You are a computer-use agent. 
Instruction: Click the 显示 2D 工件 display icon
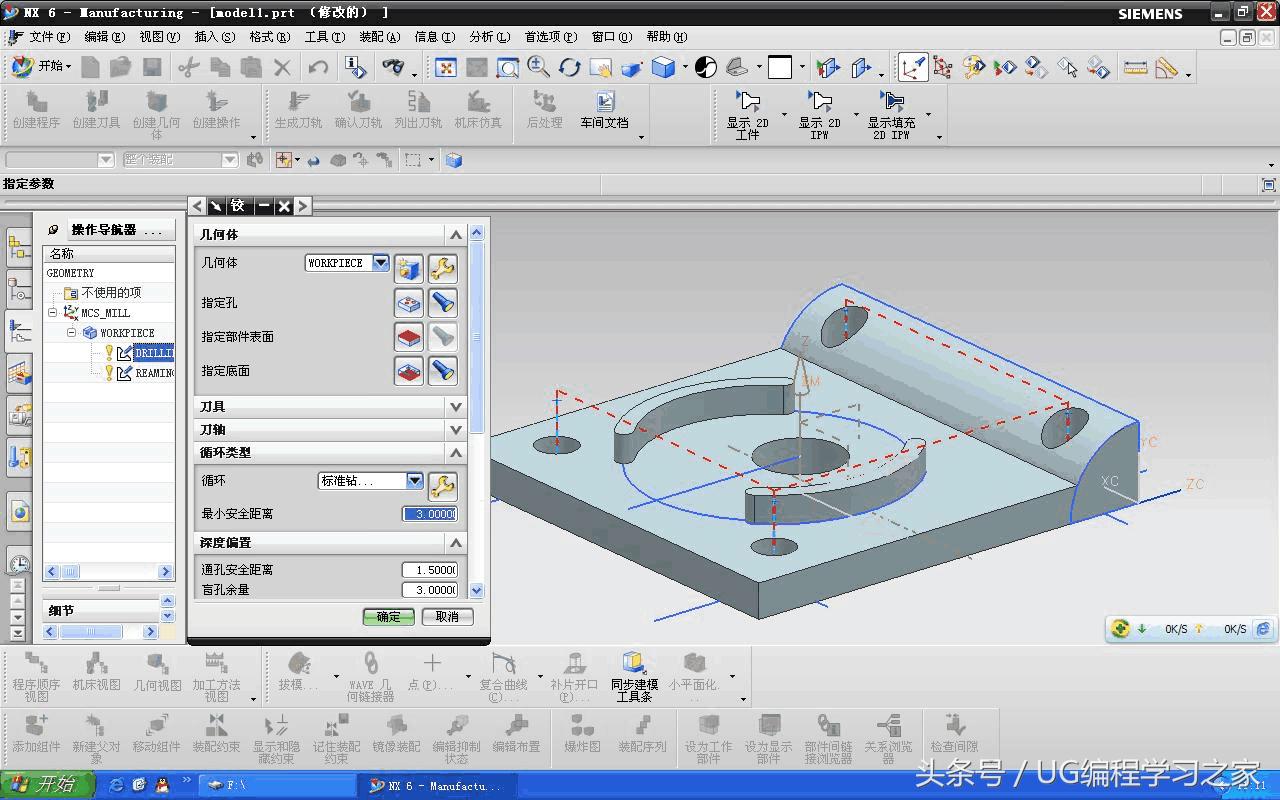(x=747, y=103)
